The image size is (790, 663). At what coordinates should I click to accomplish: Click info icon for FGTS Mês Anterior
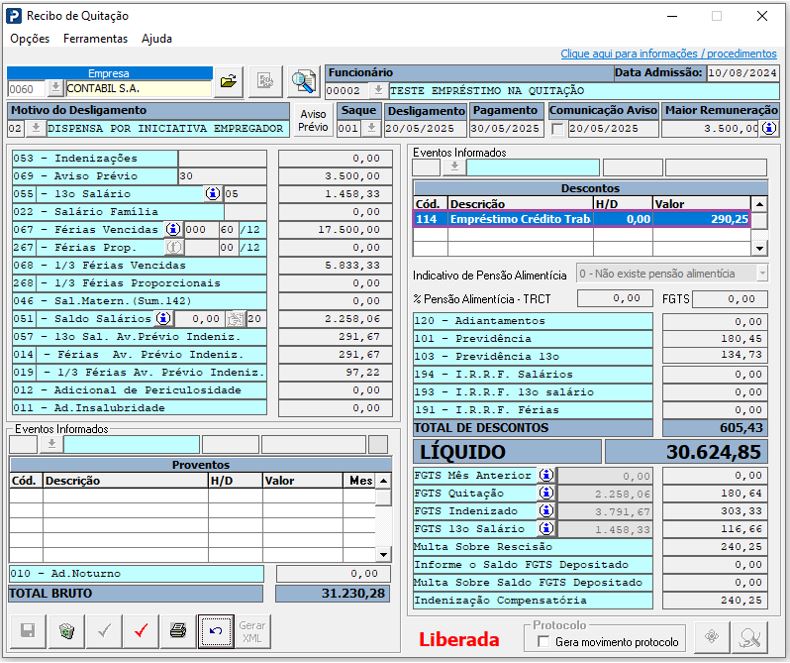coord(546,475)
